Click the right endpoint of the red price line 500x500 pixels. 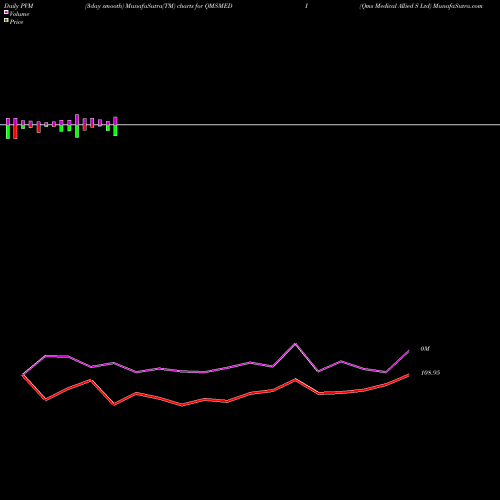pyautogui.click(x=409, y=375)
